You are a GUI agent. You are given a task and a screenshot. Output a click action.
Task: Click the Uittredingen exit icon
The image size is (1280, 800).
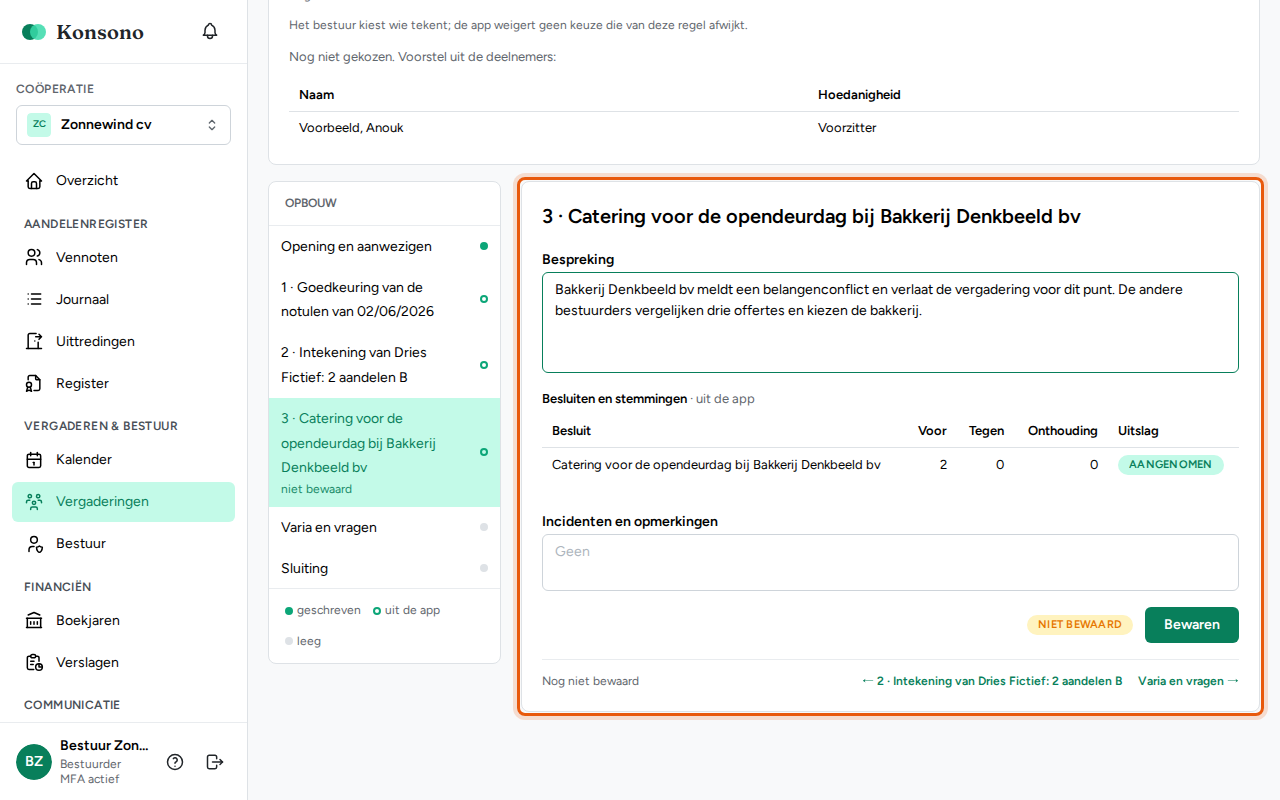click(34, 342)
